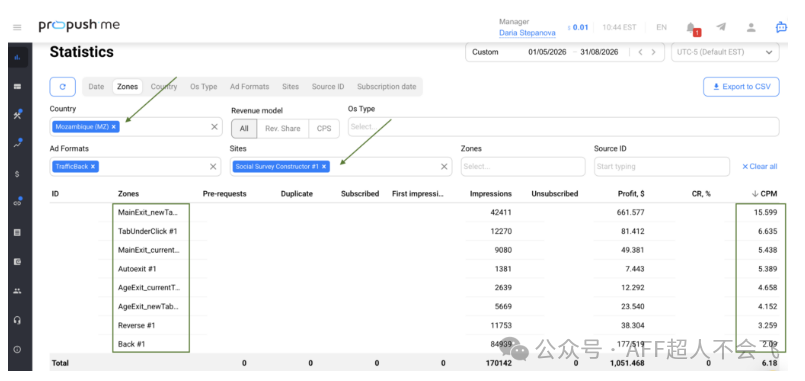
Task: Select the CPS revenue model
Action: click(x=324, y=128)
